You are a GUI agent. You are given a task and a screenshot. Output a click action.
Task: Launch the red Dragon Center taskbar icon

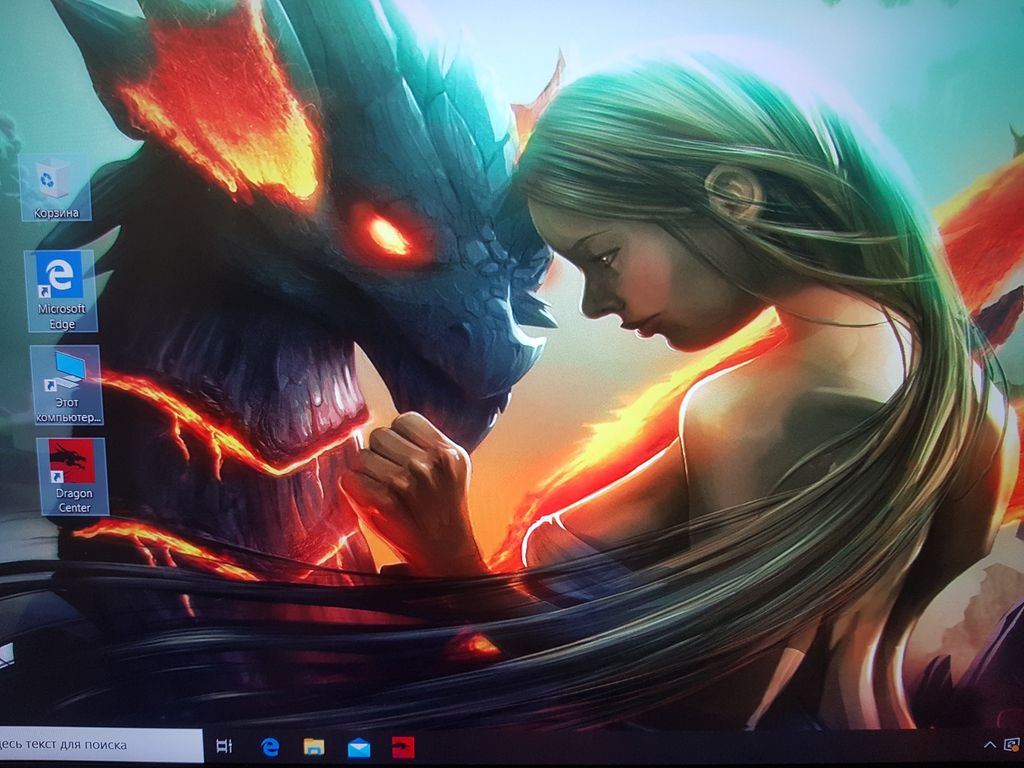[403, 747]
